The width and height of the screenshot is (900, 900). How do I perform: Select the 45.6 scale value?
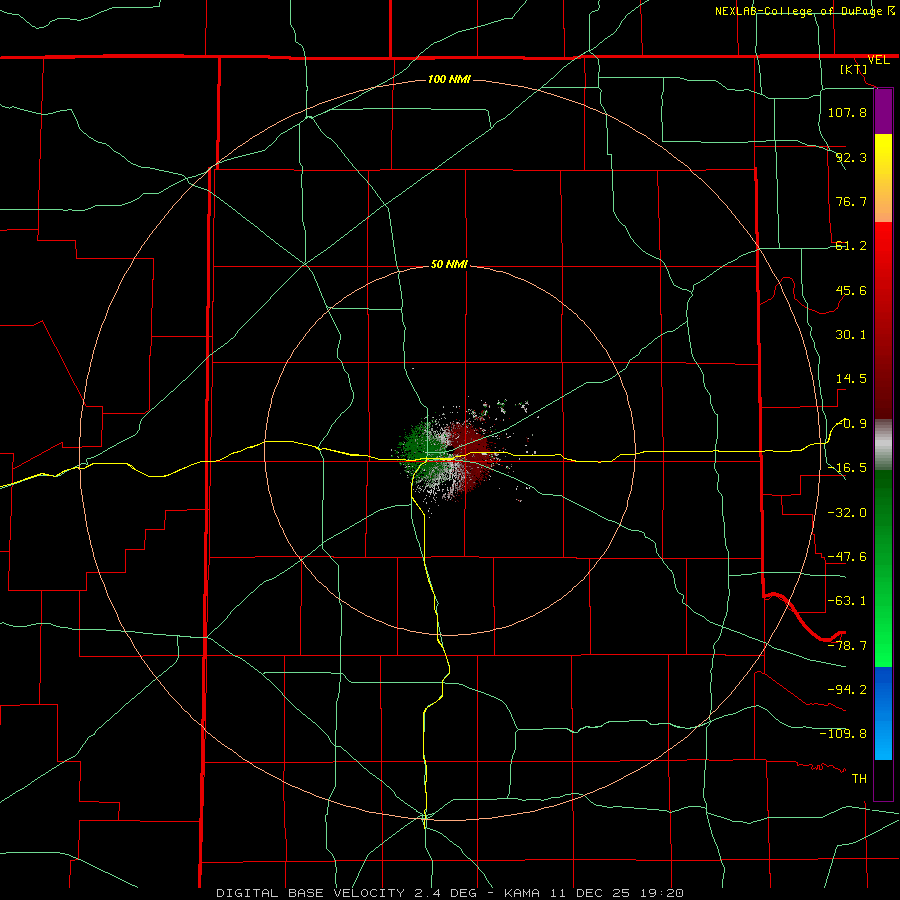pyautogui.click(x=851, y=290)
